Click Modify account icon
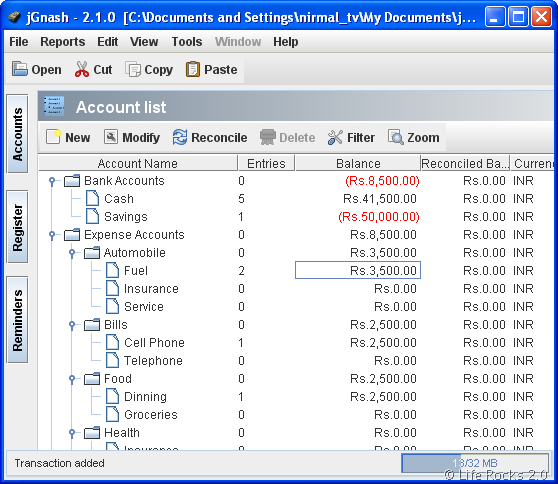 point(111,137)
